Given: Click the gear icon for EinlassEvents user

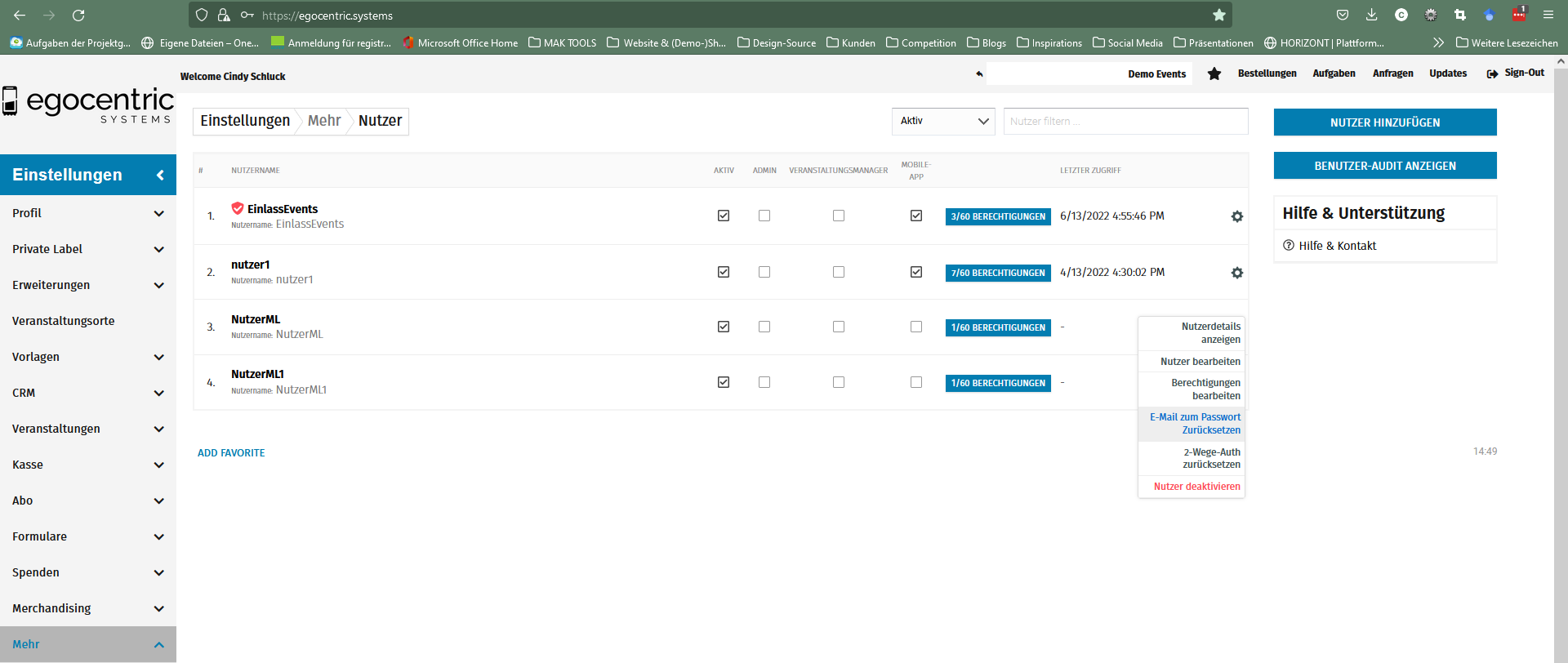Looking at the screenshot, I should click(x=1236, y=216).
